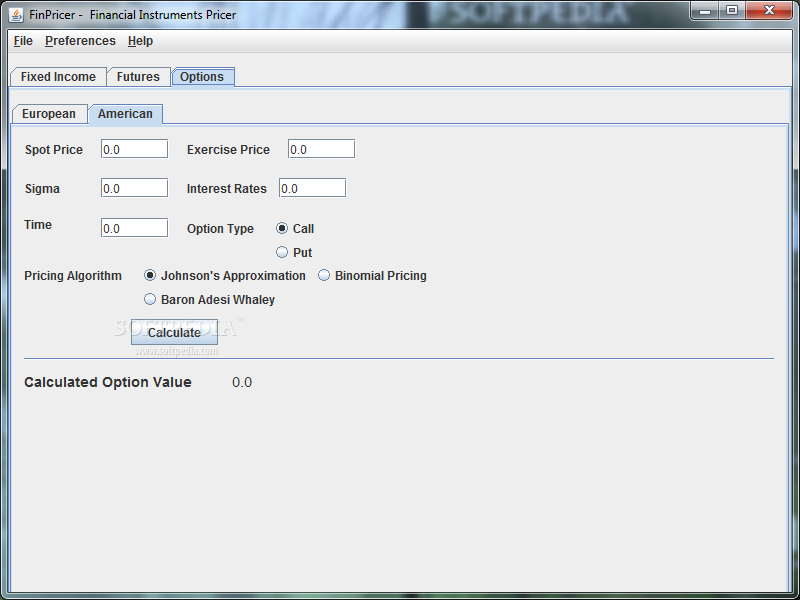Viewport: 800px width, 600px height.
Task: Choose Baron Adesi Whaley algorithm
Action: tap(210, 299)
